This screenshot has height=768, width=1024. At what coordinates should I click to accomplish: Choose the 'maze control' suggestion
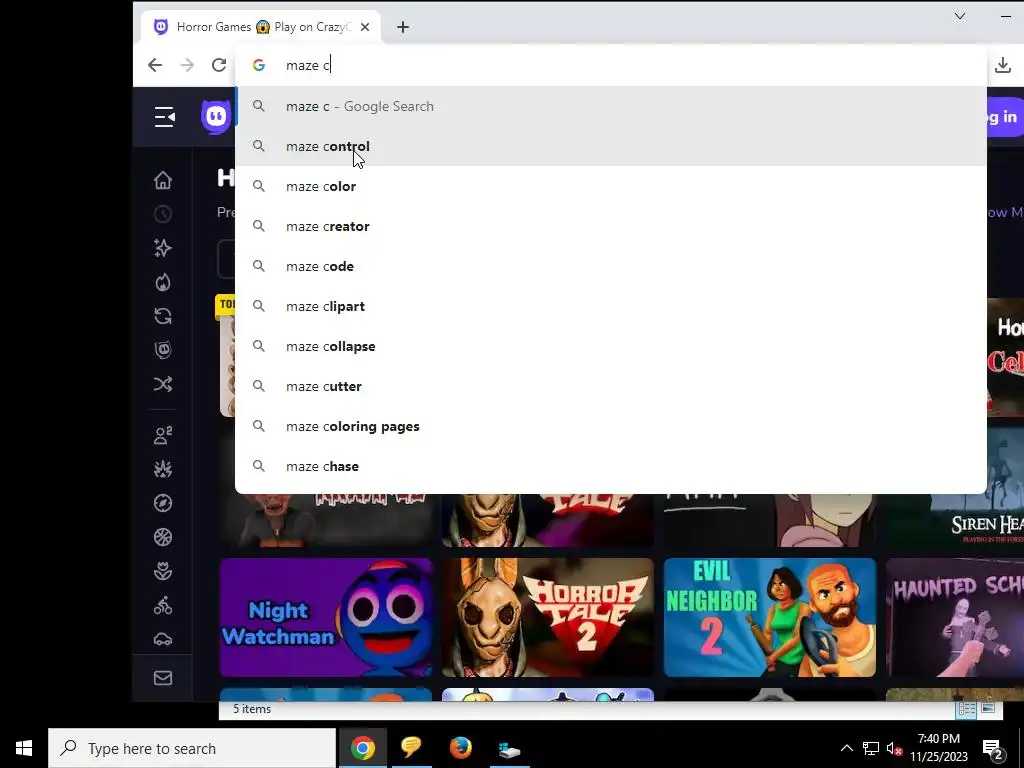coord(611,146)
